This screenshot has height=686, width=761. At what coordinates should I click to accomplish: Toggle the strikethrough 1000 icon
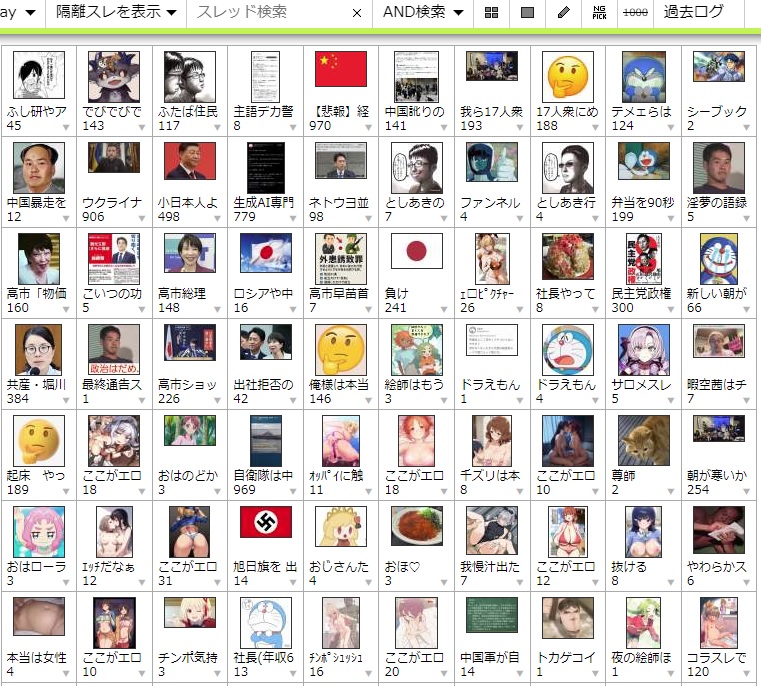pos(635,13)
